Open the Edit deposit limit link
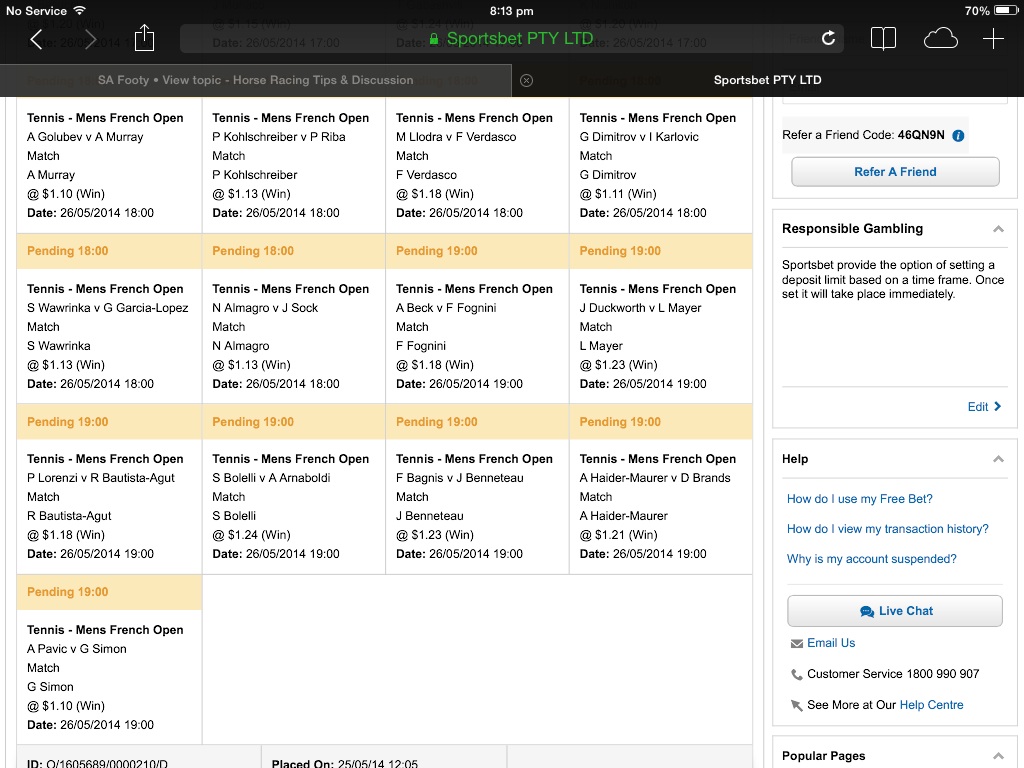The image size is (1024, 768). click(984, 407)
